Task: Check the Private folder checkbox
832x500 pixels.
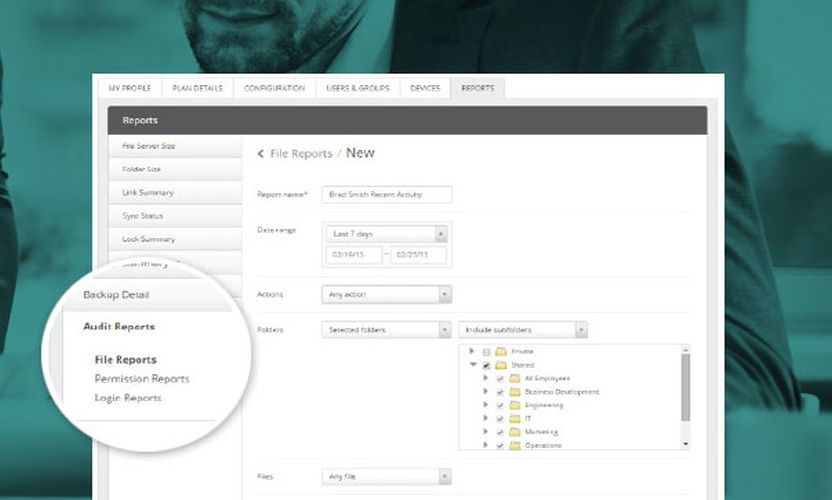Action: coord(487,352)
